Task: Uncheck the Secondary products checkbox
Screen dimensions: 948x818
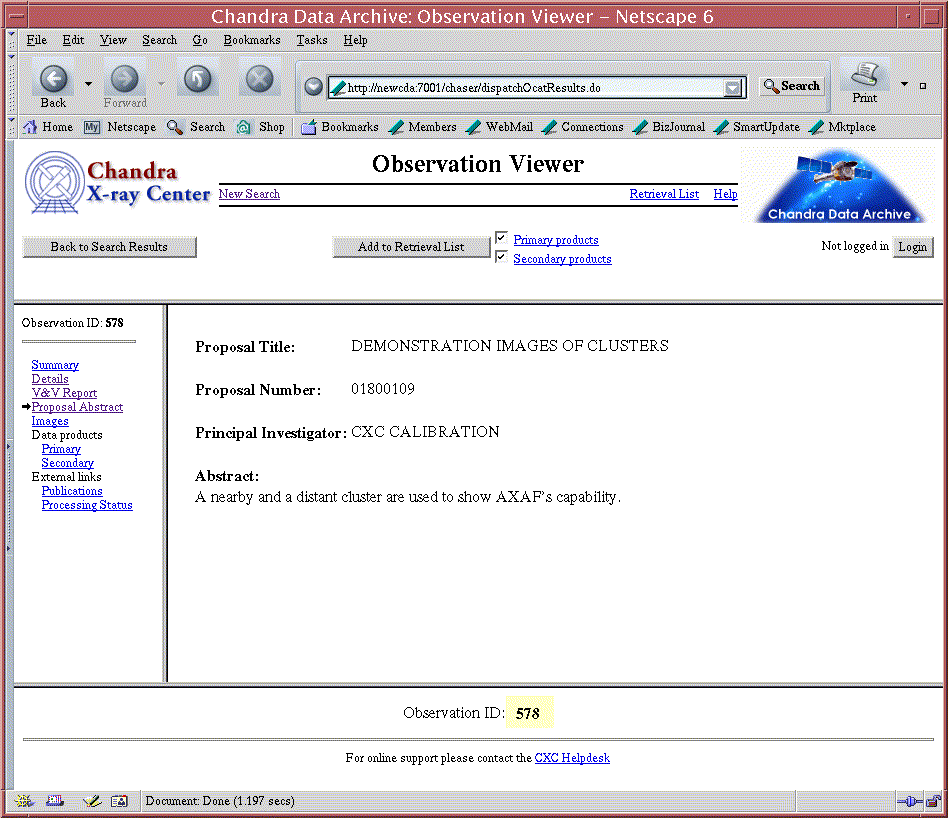Action: [501, 257]
